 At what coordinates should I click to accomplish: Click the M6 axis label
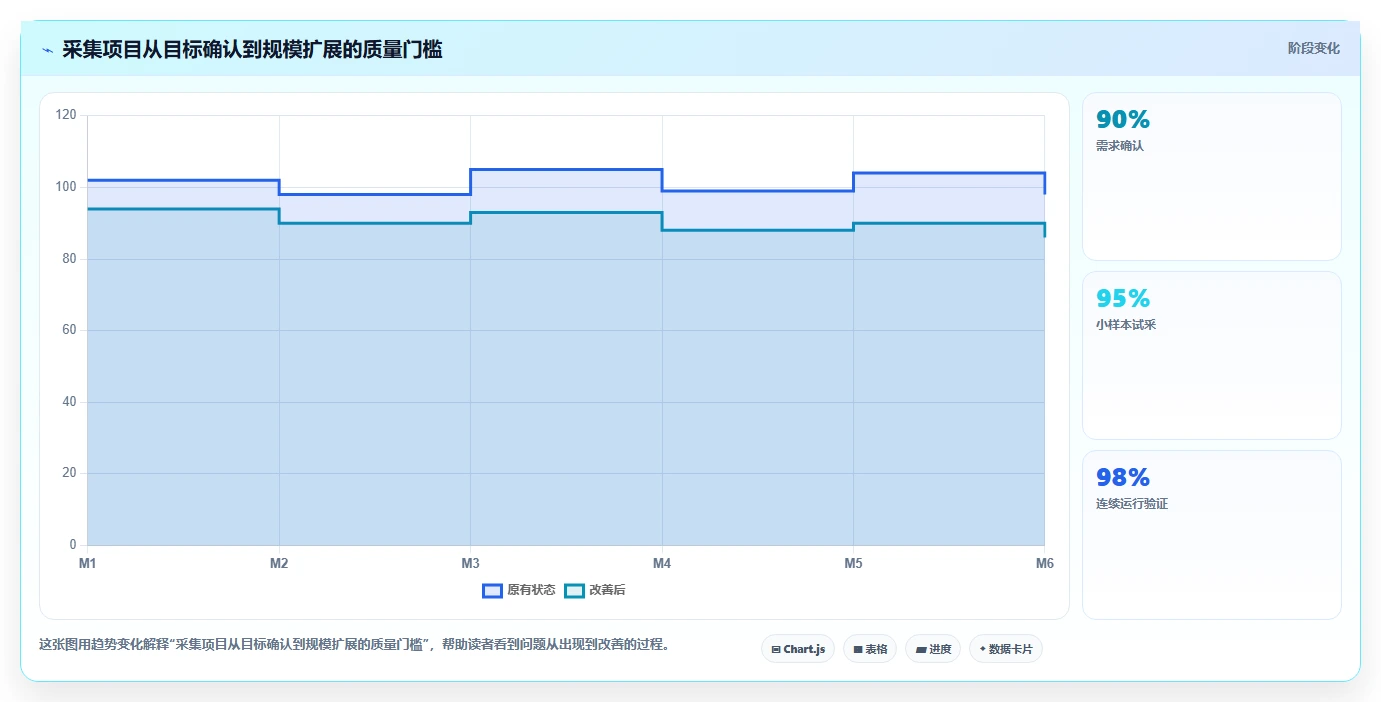1044,564
